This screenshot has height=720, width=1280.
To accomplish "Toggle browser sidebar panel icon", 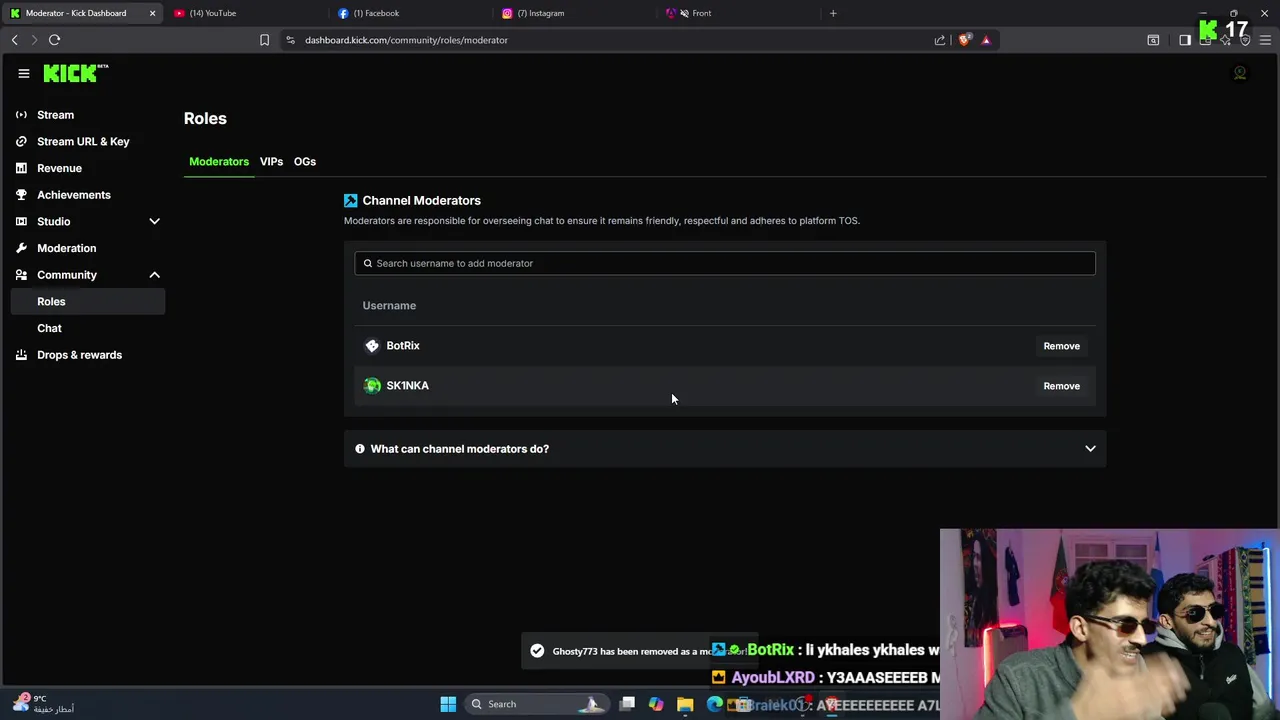I will 1185,40.
